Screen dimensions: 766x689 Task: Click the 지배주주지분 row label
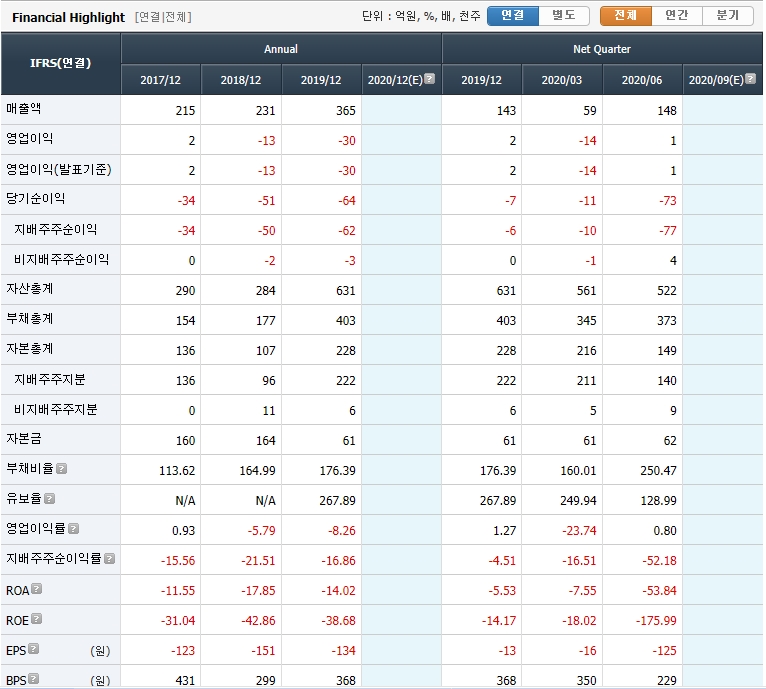(x=49, y=379)
